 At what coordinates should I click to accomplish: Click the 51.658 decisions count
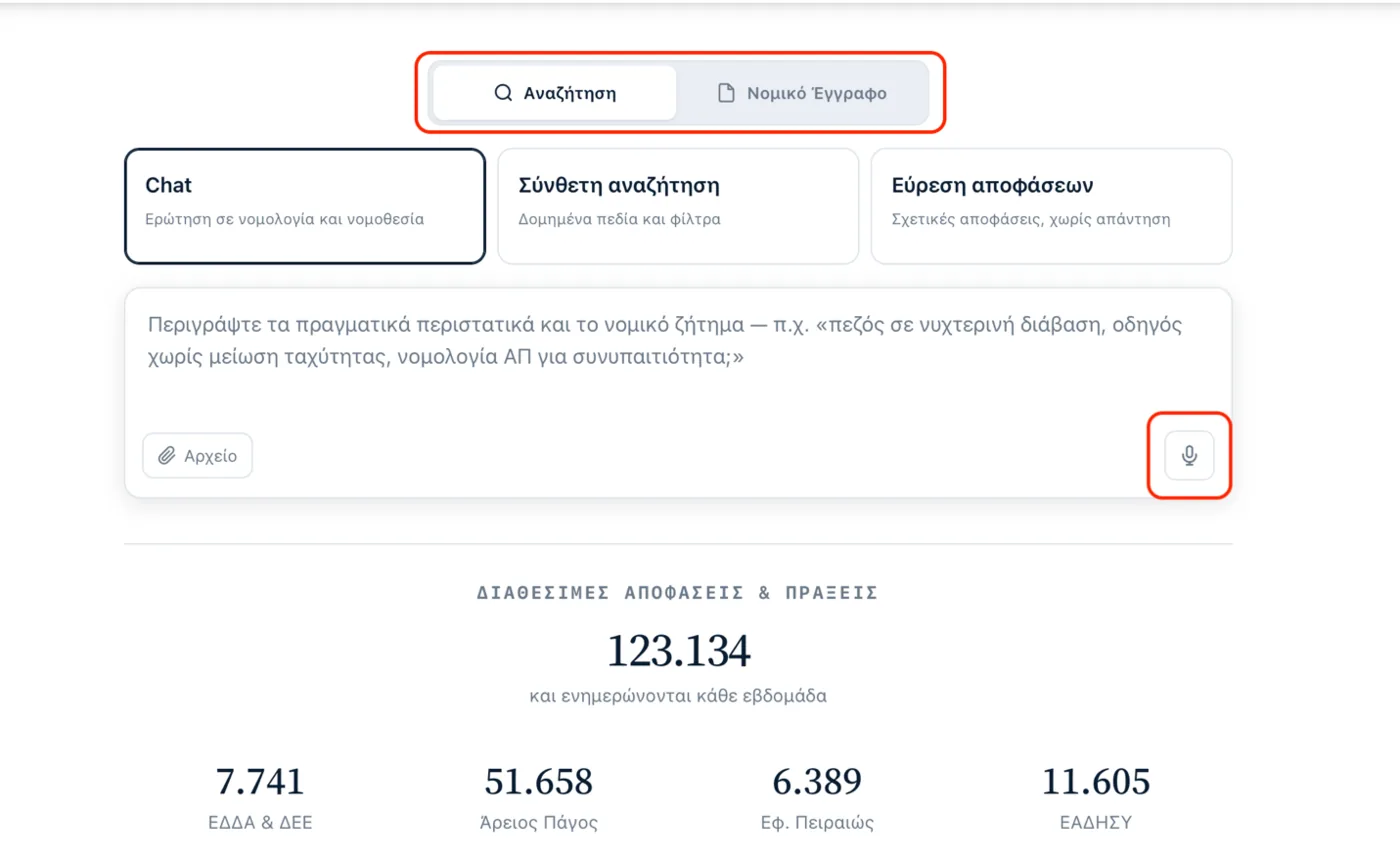click(x=539, y=782)
